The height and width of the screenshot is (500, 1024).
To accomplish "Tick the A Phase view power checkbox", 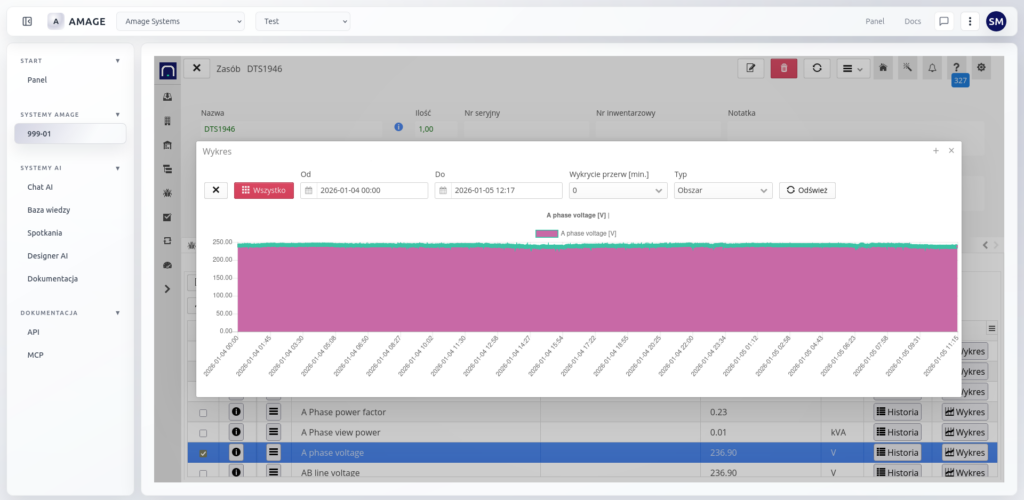I will pos(203,433).
